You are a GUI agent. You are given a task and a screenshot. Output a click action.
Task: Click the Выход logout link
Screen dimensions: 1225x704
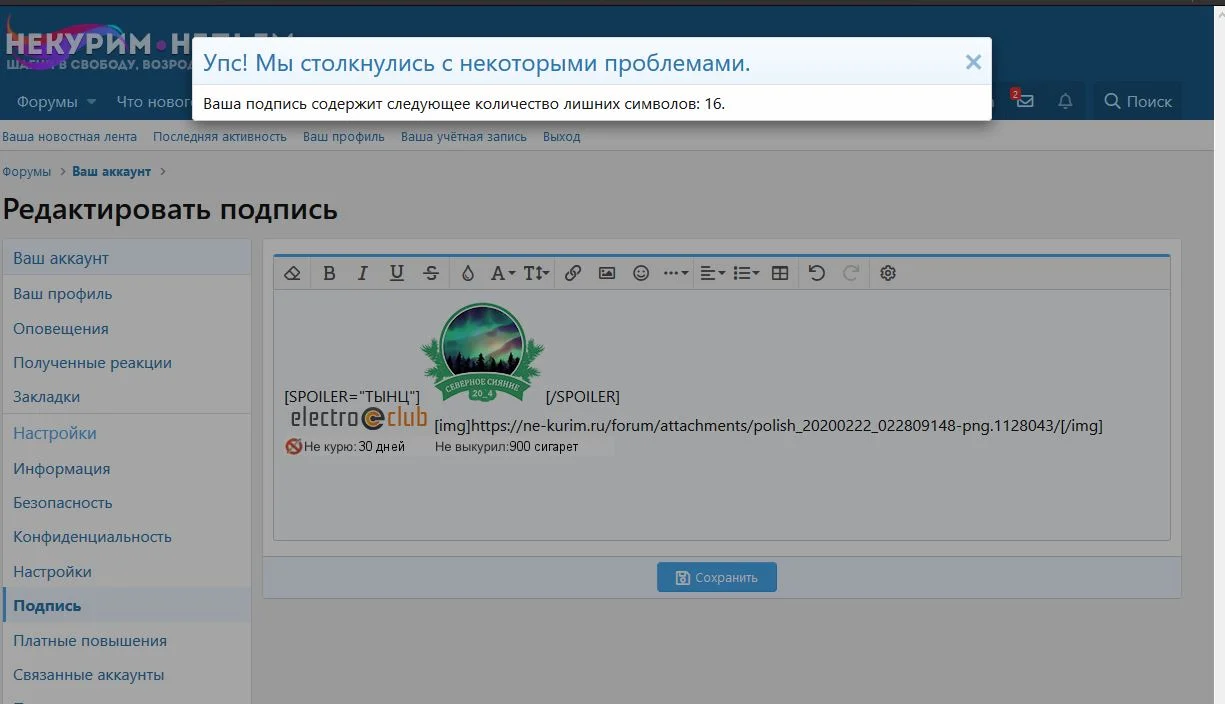[x=562, y=137]
